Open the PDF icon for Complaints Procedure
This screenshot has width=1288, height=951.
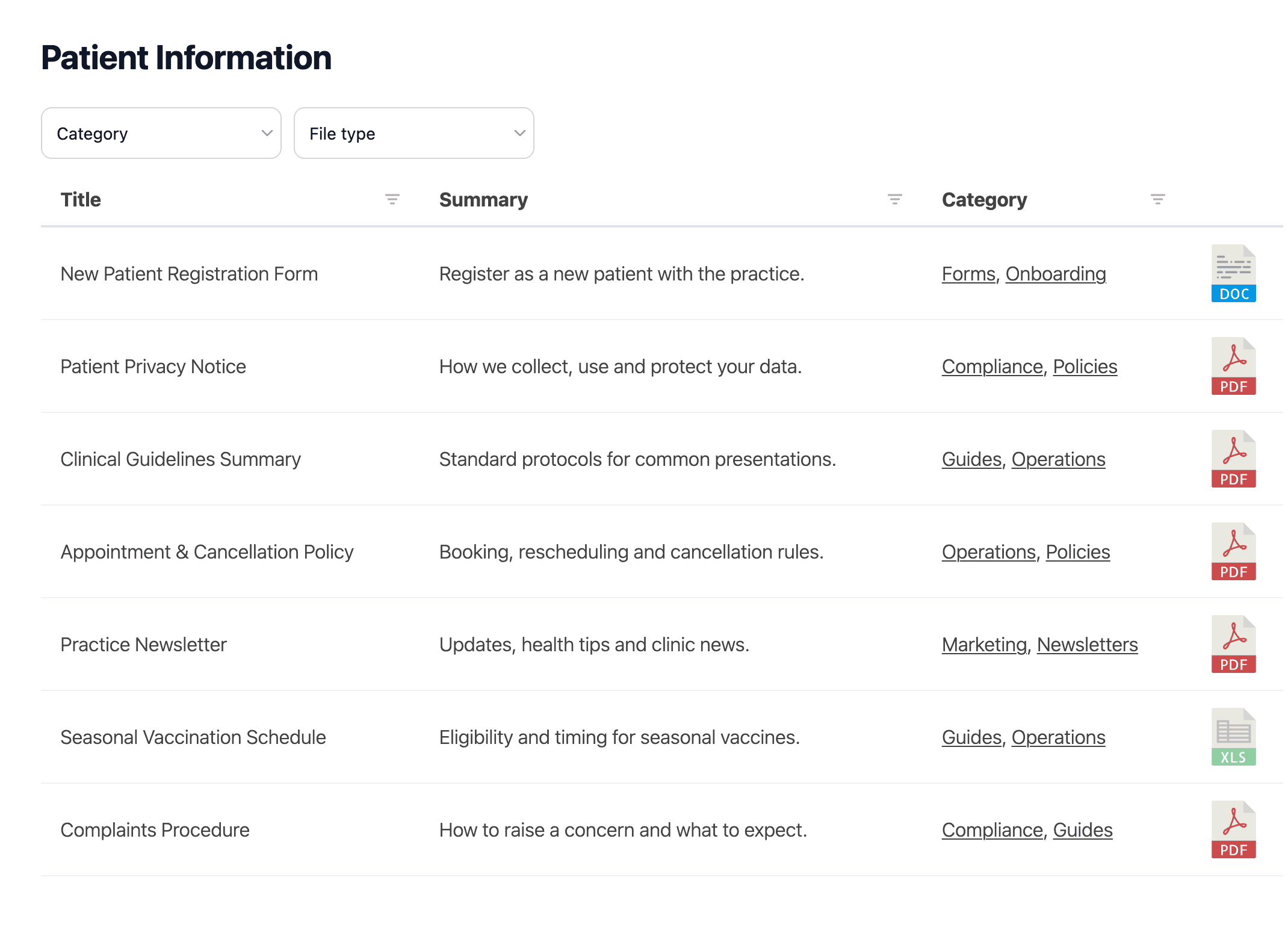click(1234, 829)
